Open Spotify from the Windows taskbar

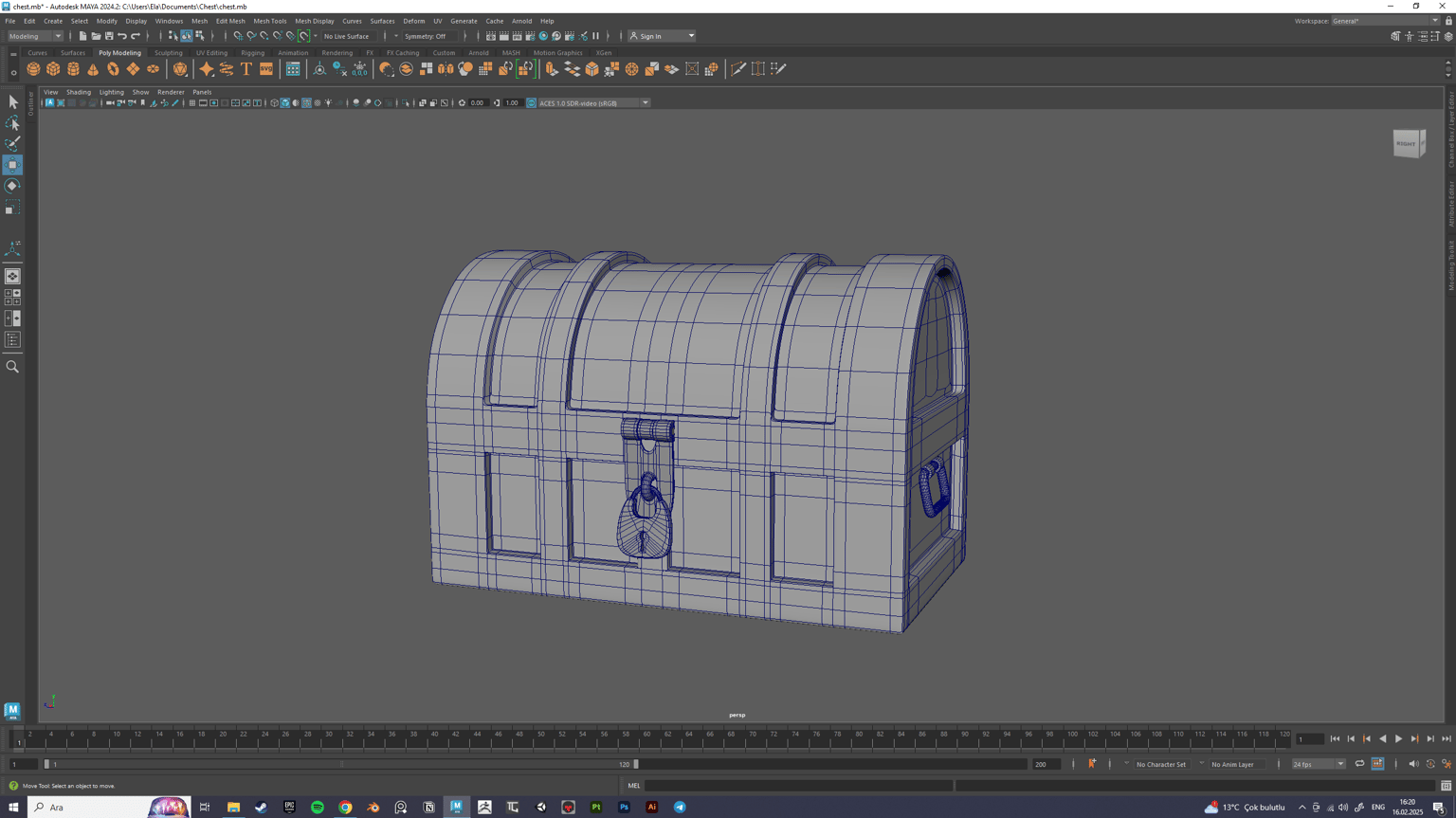point(318,808)
